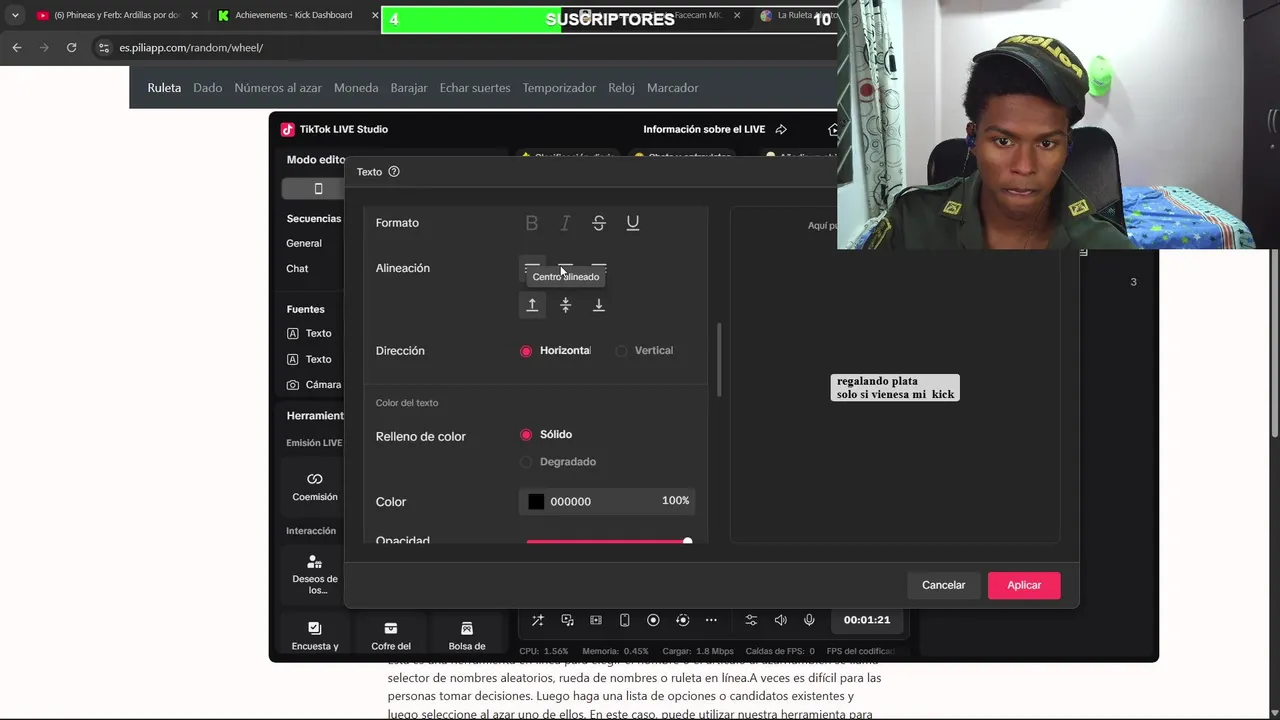Click the layout icon in bottom toolbar

[x=596, y=620]
